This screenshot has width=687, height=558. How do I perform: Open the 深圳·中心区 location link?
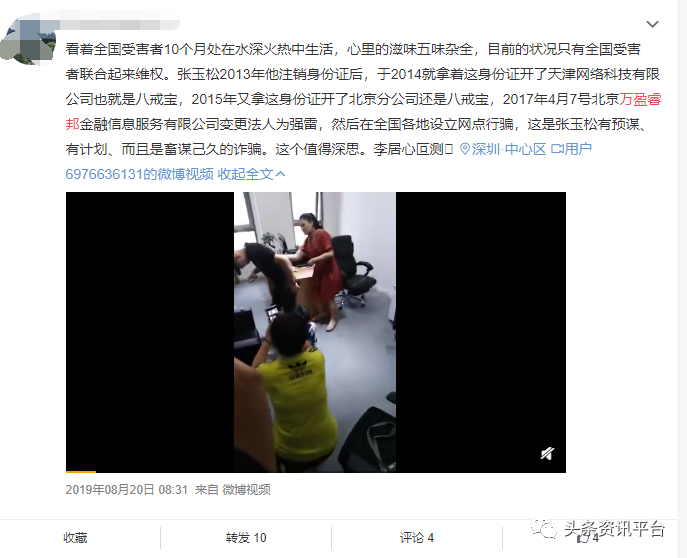coord(509,149)
